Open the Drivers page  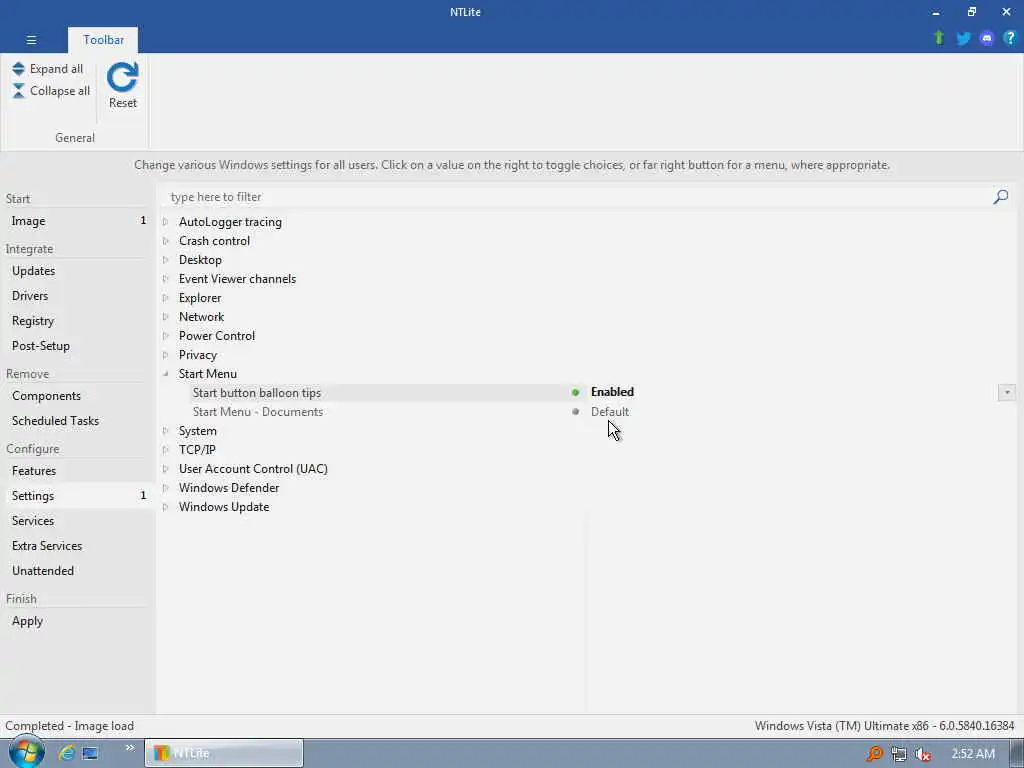click(78, 296)
